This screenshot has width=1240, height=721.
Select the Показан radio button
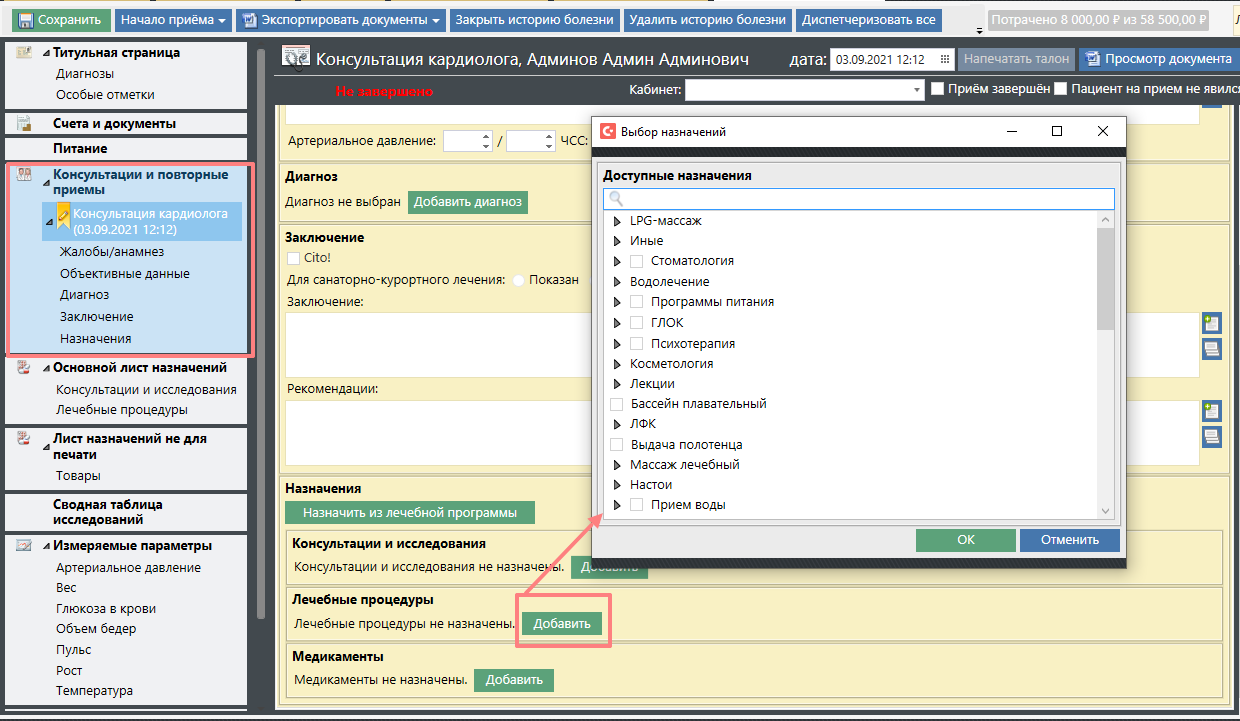coord(519,281)
